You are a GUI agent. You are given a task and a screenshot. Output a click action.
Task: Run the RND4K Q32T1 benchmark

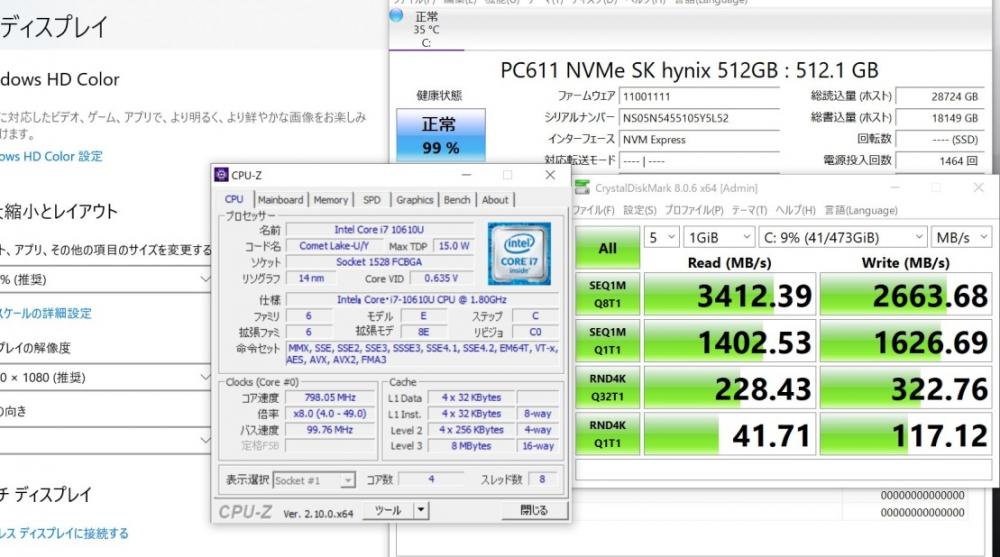pos(607,387)
